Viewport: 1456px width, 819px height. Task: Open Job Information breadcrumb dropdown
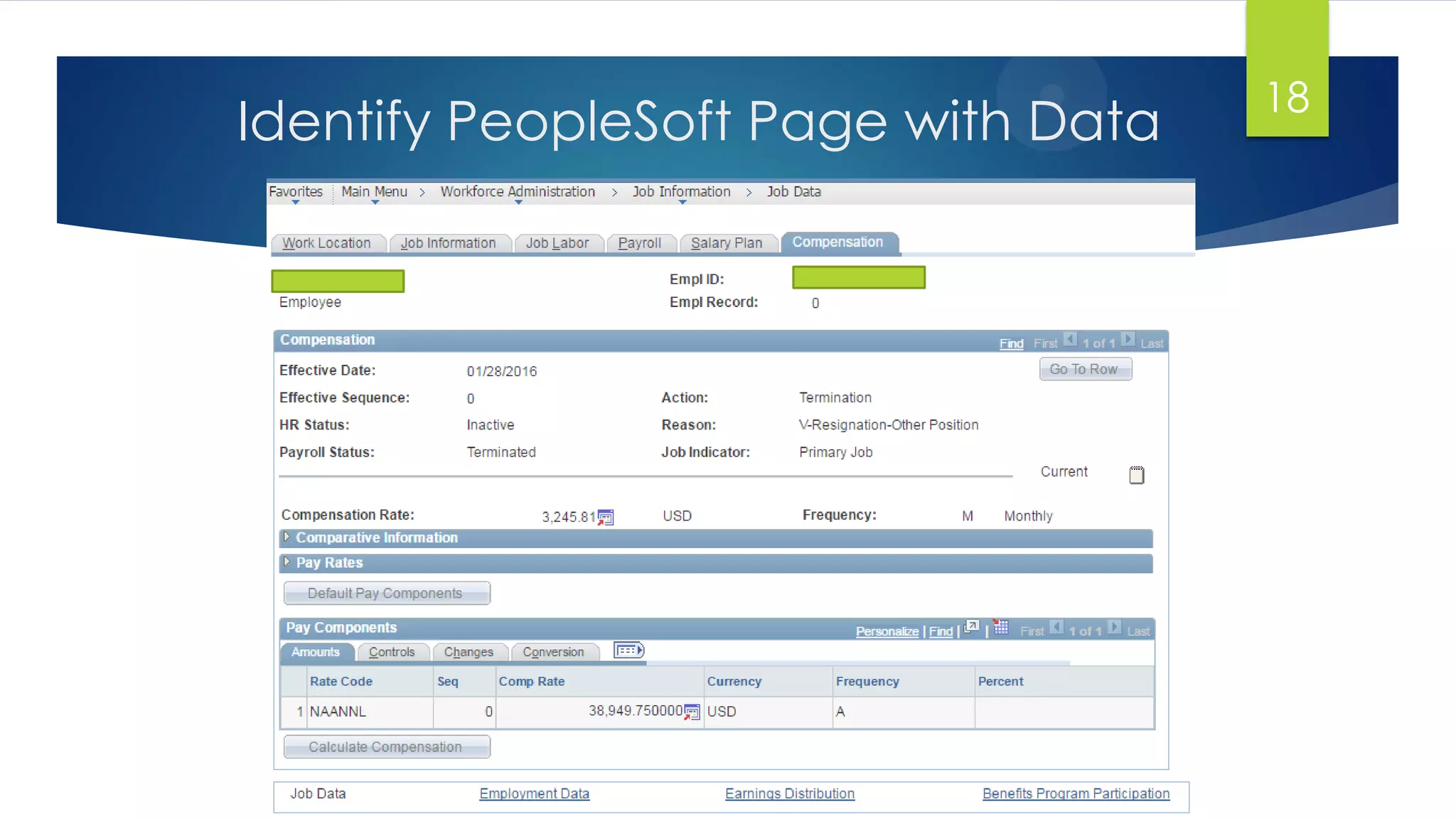tap(682, 193)
